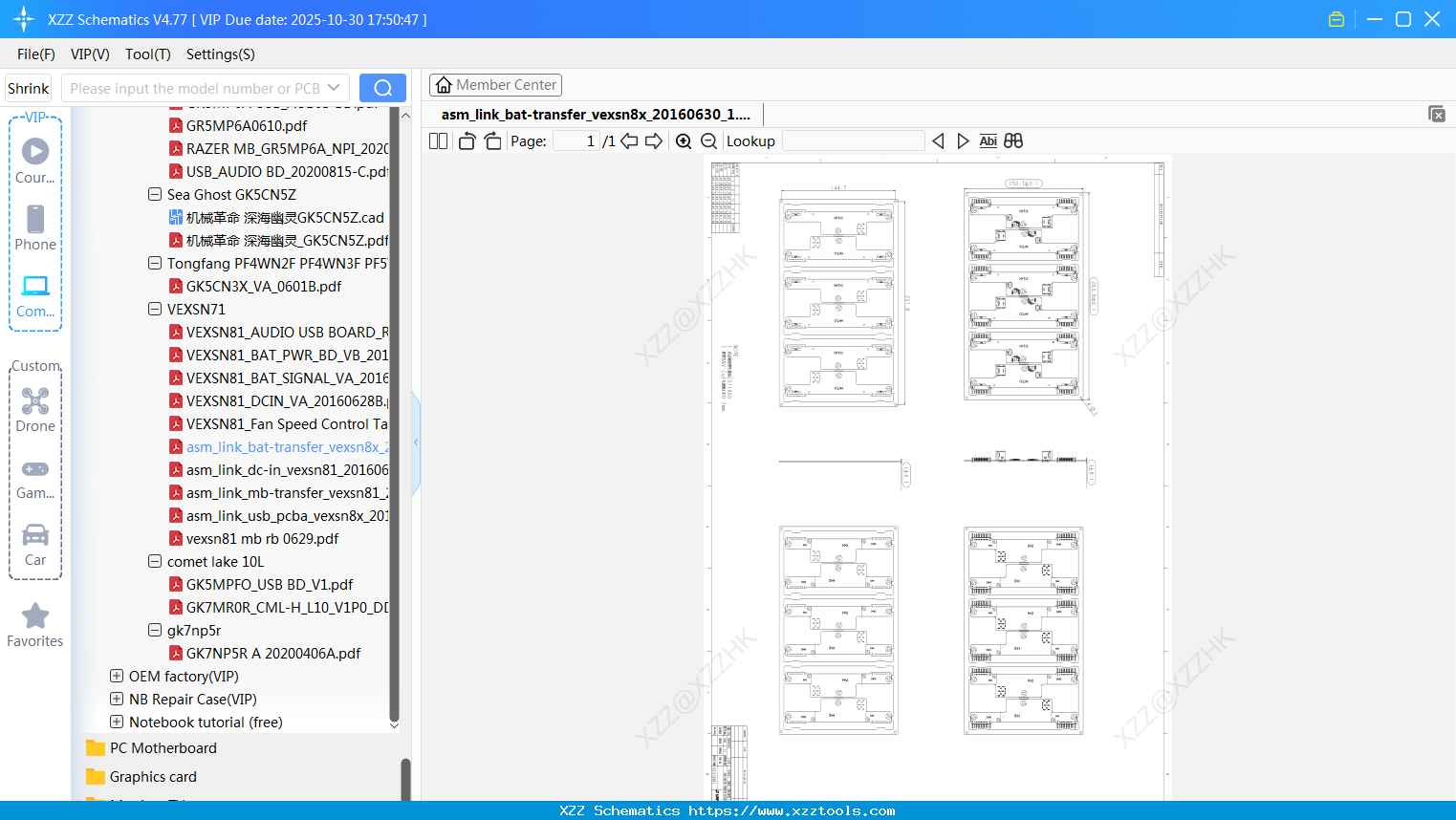1456x820 pixels.
Task: Open VEXSN81_DCIN_VA_20160628B file
Action: [287, 400]
